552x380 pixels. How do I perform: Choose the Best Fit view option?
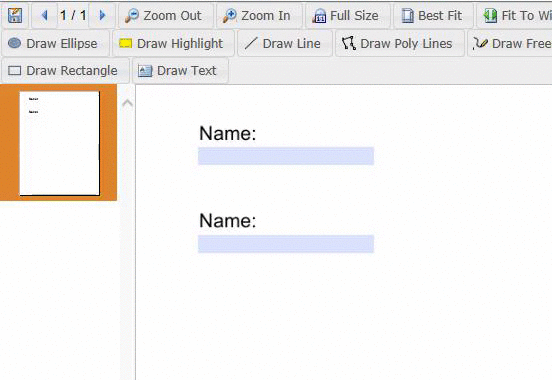click(433, 16)
